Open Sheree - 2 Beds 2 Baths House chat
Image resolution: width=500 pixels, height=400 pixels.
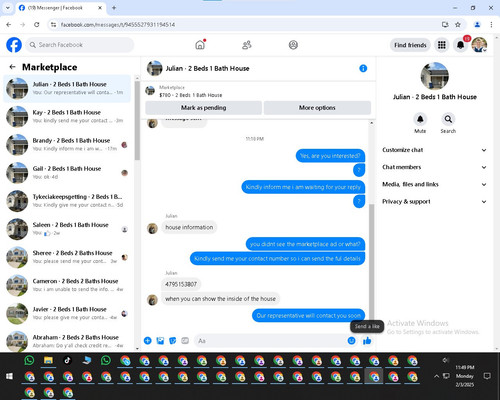67,257
